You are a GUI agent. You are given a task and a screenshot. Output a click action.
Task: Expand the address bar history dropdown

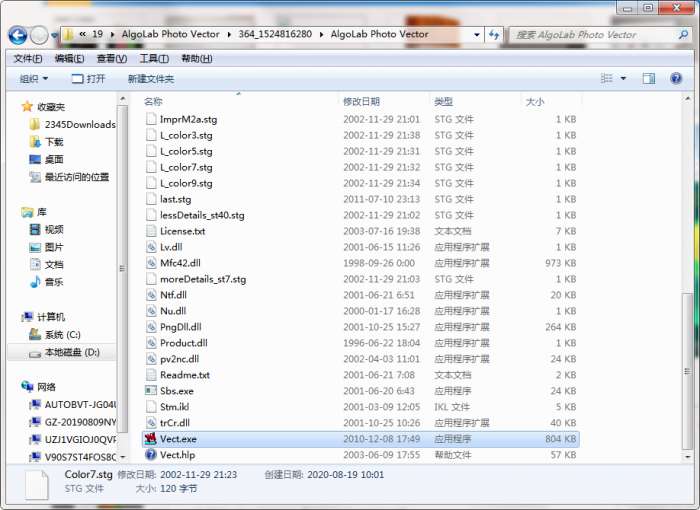pos(477,35)
